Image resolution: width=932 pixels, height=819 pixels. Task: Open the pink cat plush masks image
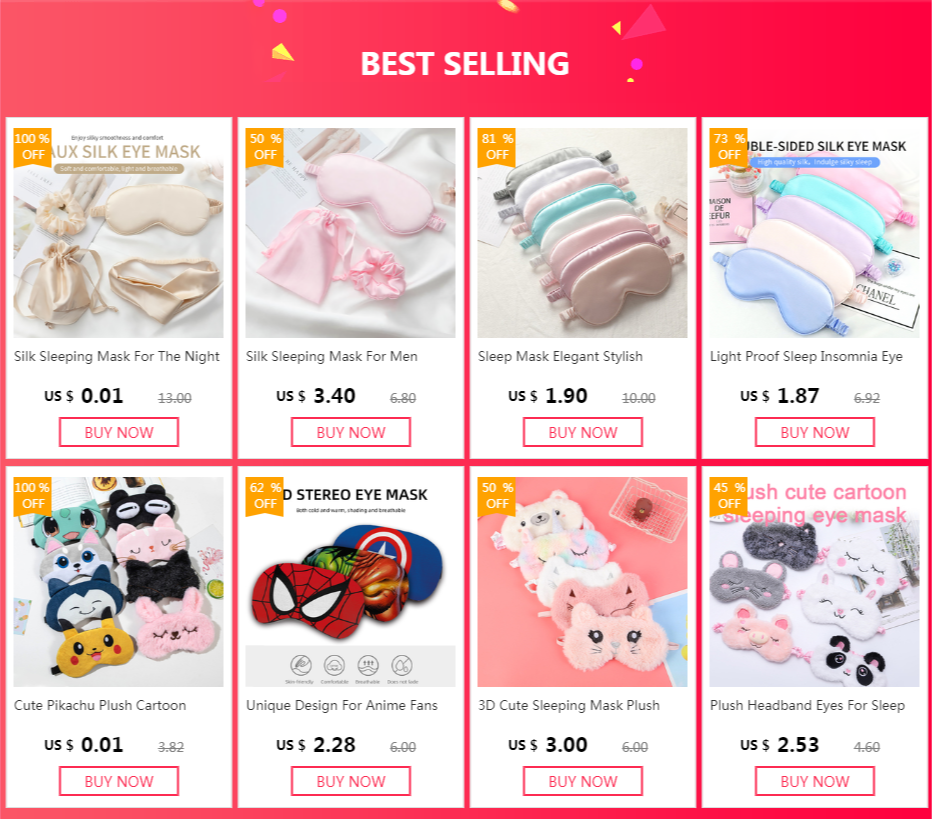pos(582,582)
